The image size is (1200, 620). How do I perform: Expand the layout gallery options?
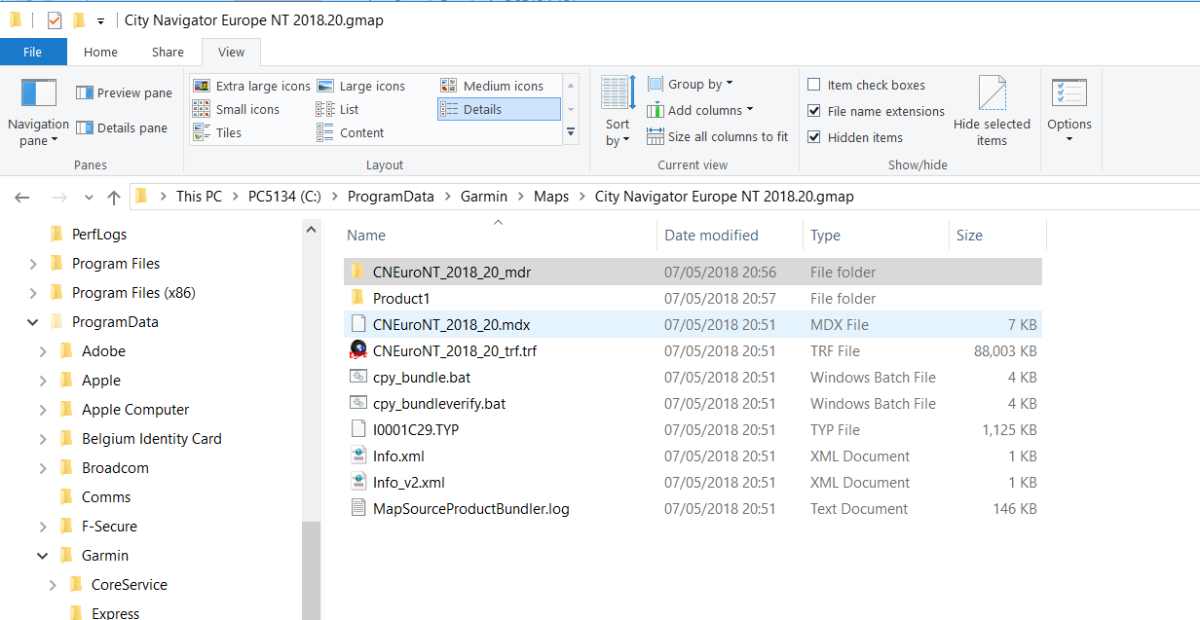click(x=571, y=132)
